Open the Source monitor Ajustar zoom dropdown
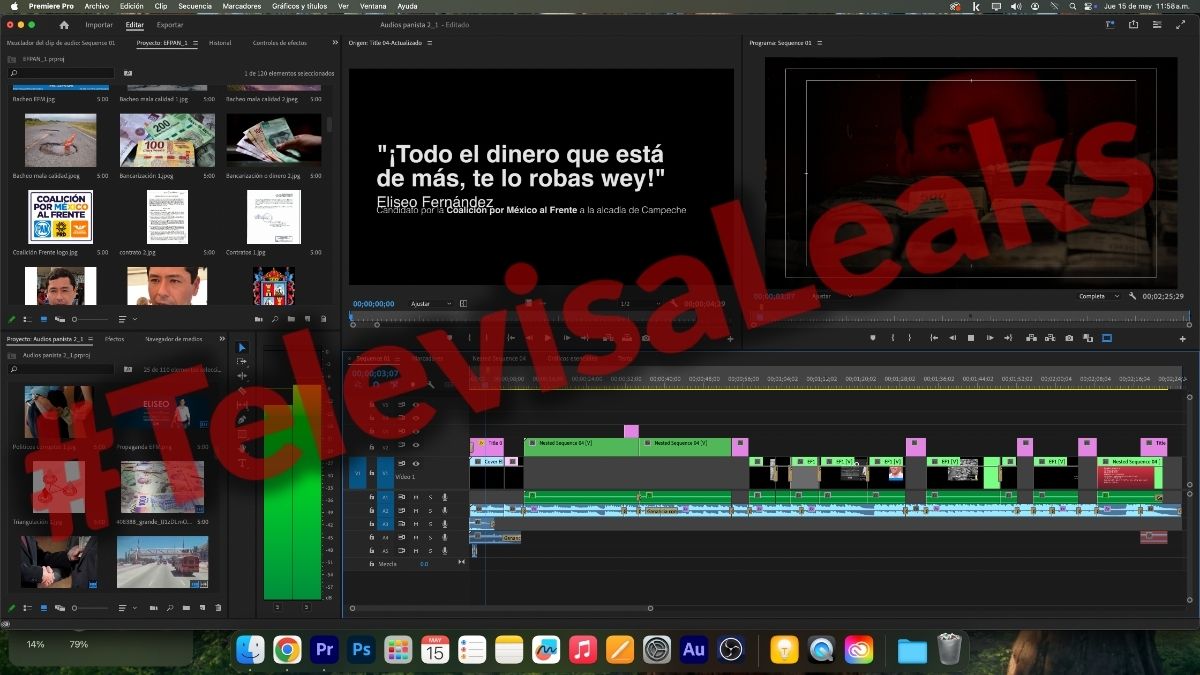This screenshot has height=675, width=1200. point(432,303)
